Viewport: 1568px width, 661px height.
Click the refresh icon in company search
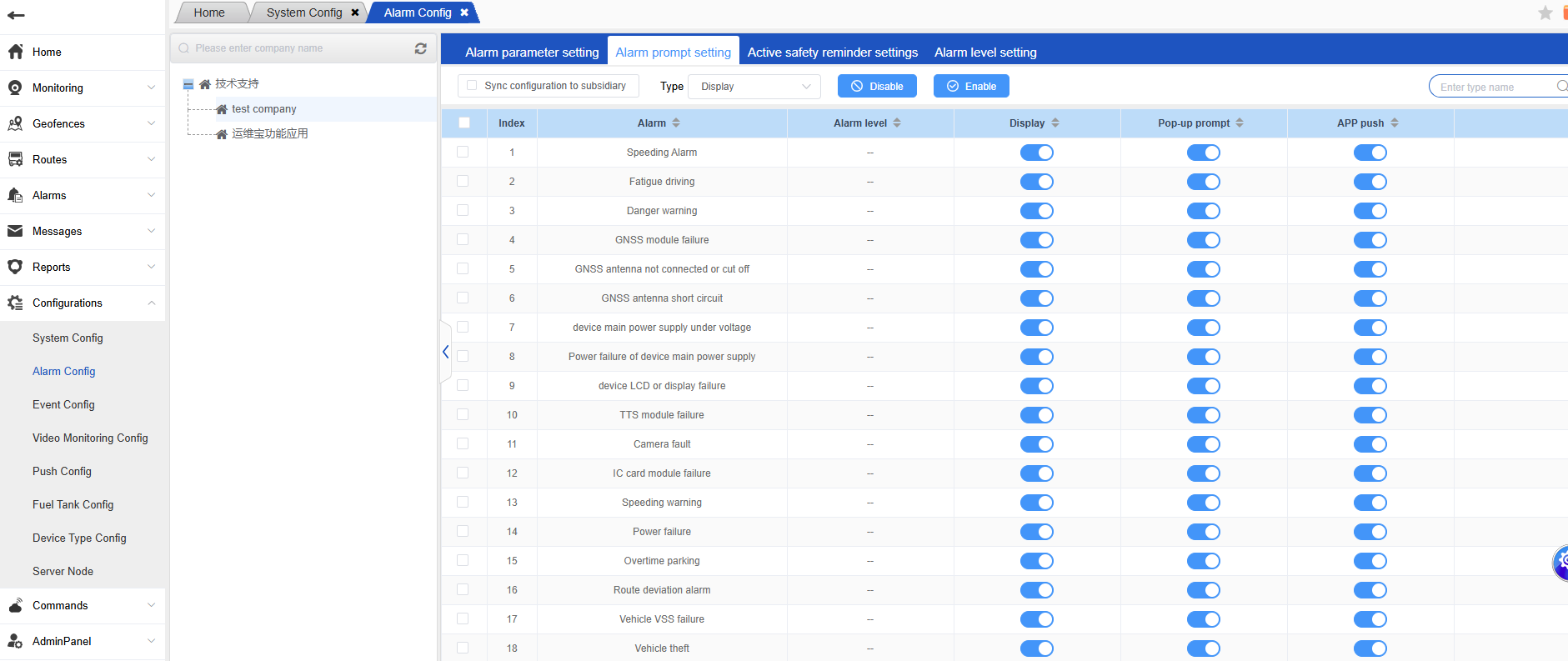click(x=420, y=48)
